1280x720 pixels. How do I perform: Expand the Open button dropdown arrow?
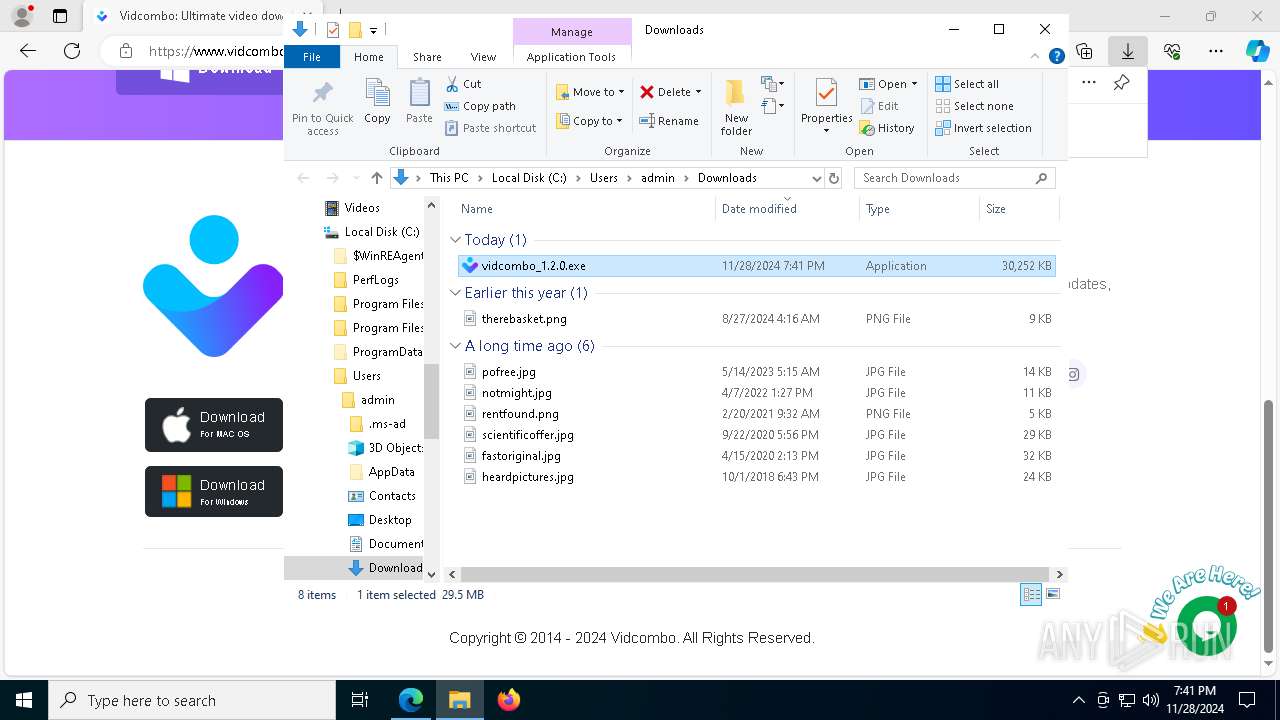click(x=914, y=84)
